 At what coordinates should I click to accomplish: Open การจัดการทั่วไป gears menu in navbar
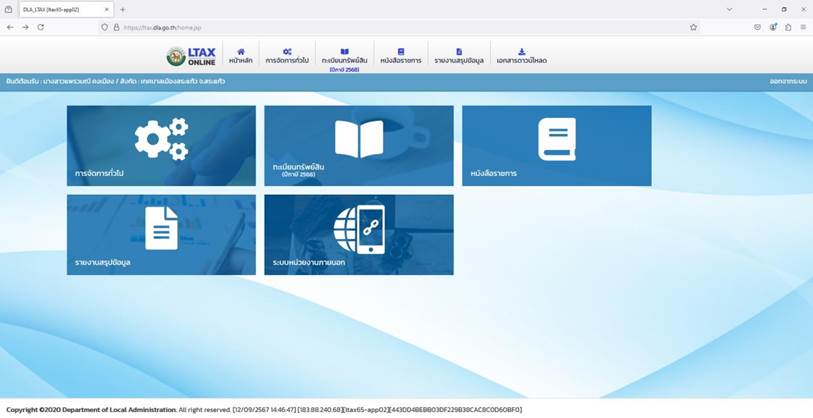tap(287, 56)
